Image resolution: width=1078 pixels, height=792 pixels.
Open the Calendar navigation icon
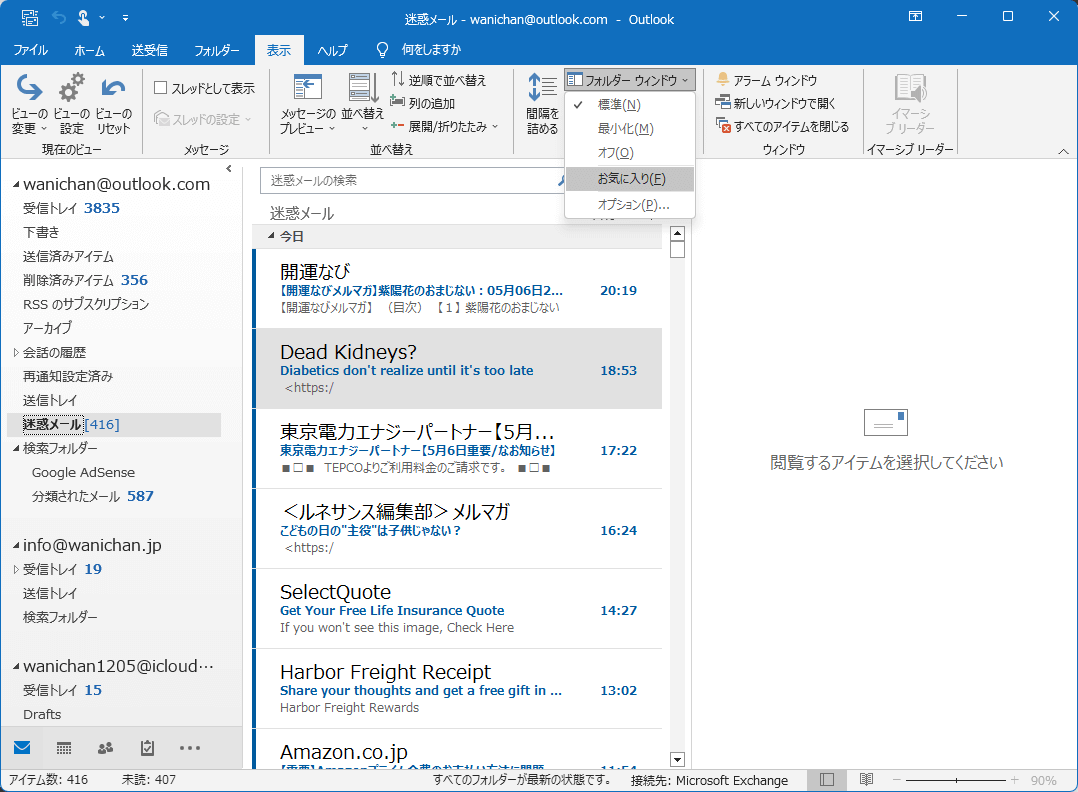pyautogui.click(x=64, y=748)
